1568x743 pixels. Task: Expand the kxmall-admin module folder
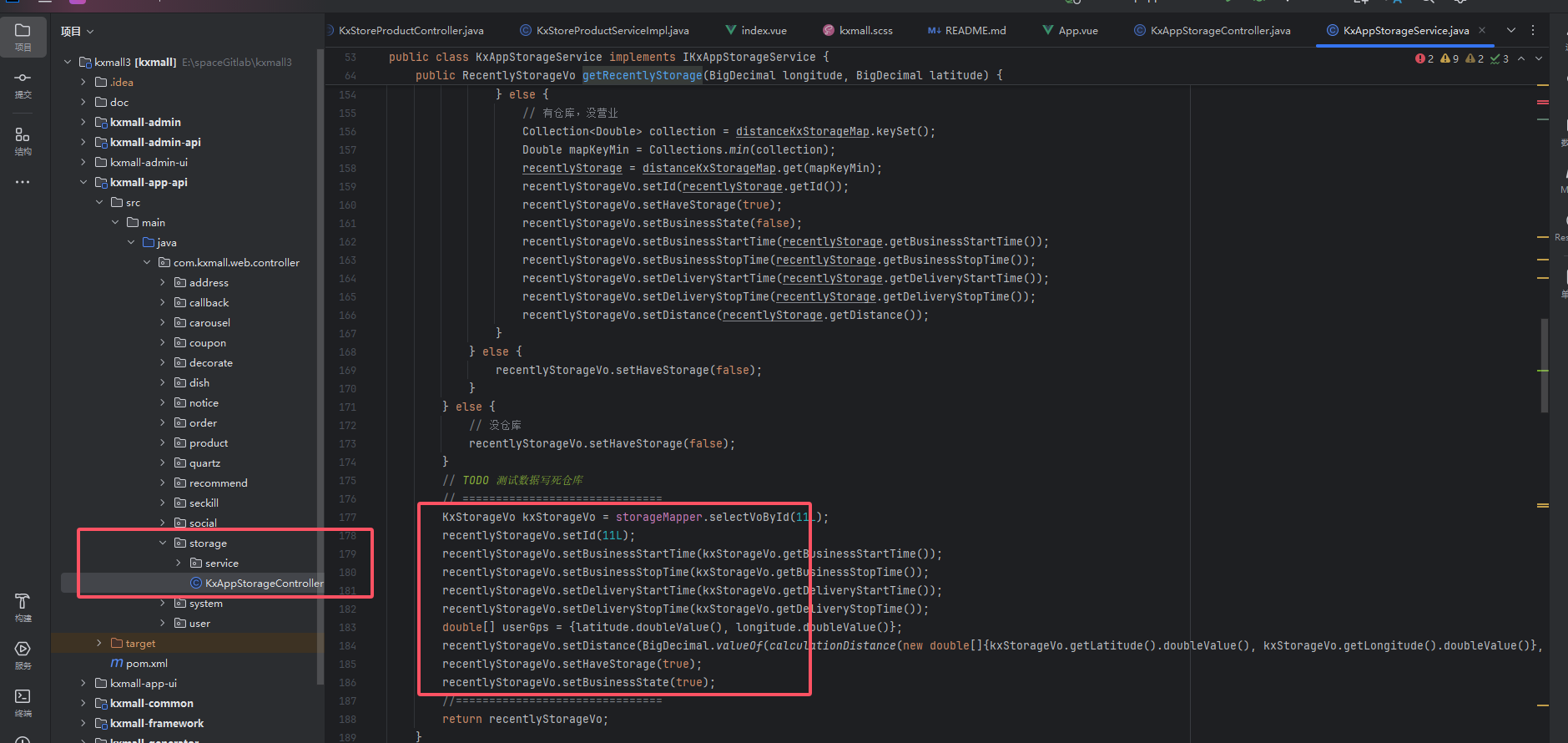click(x=83, y=122)
